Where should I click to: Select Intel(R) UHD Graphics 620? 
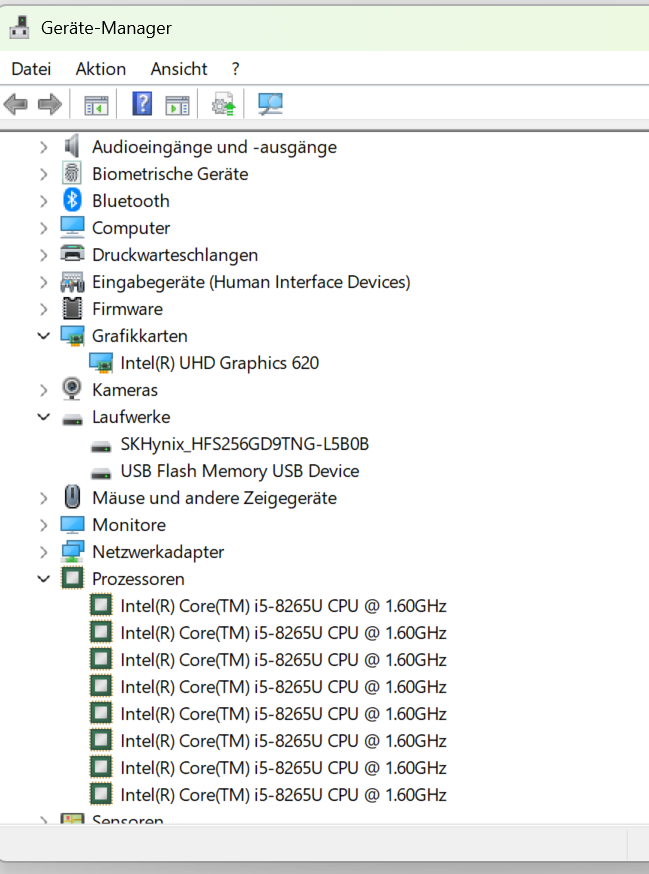click(x=220, y=363)
